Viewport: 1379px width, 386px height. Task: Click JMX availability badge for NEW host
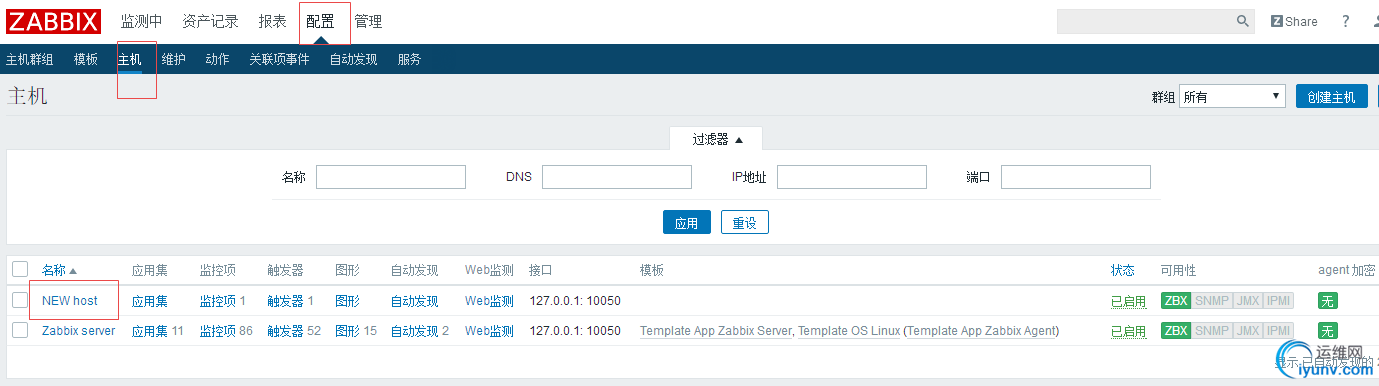coord(1247,300)
